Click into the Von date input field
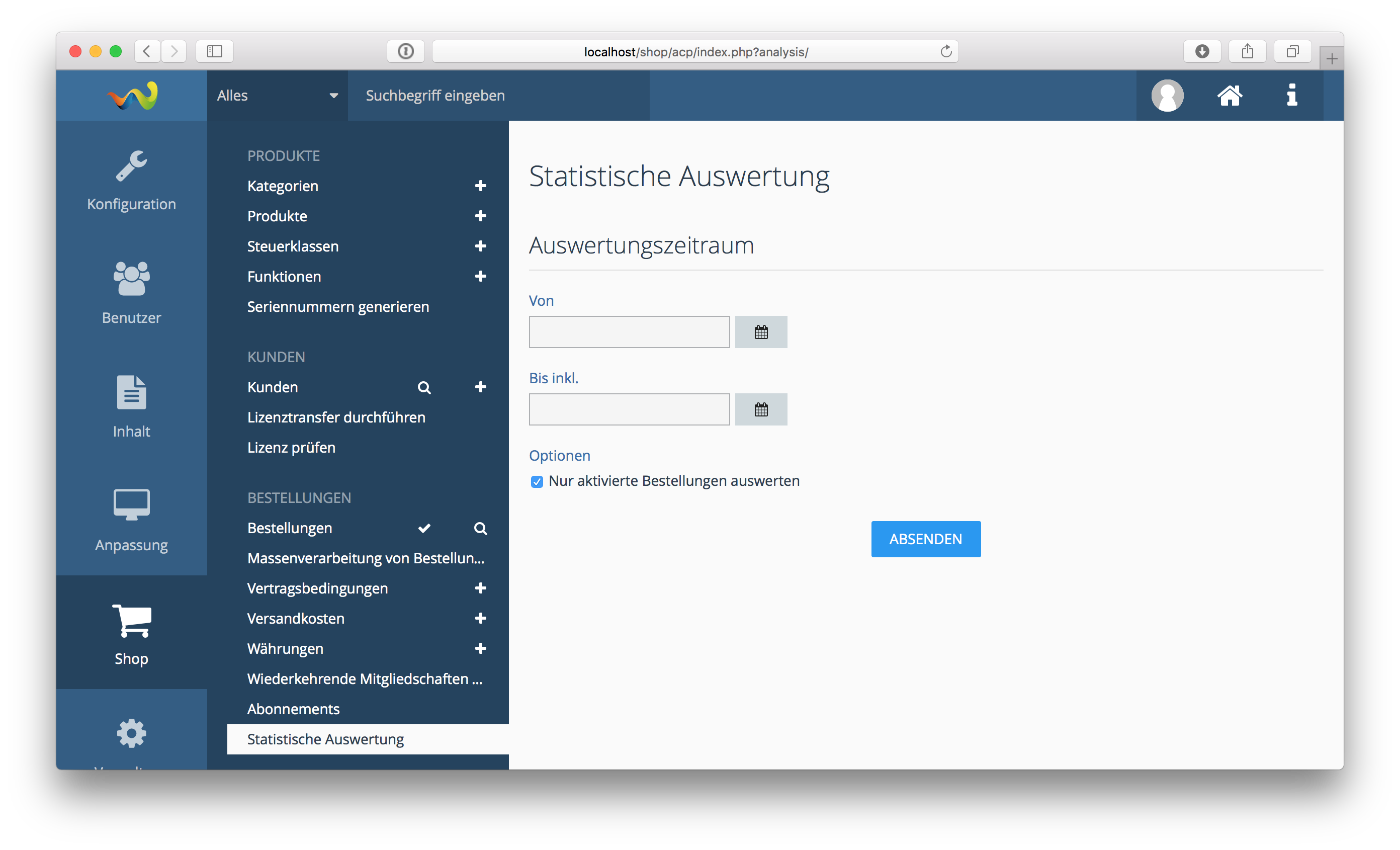Screen dimensions: 1400x850 tap(629, 332)
